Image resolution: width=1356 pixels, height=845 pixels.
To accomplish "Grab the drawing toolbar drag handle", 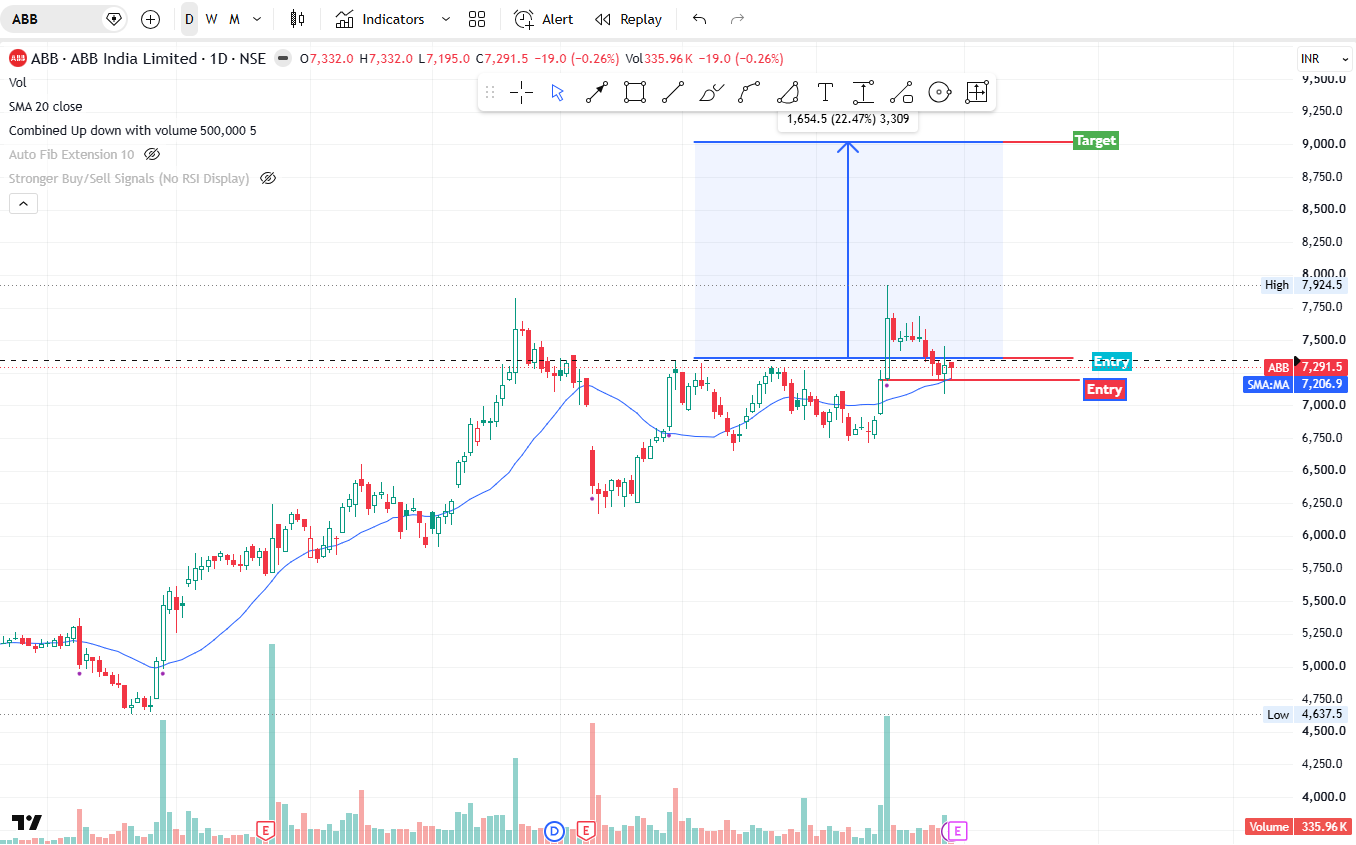I will 490,93.
